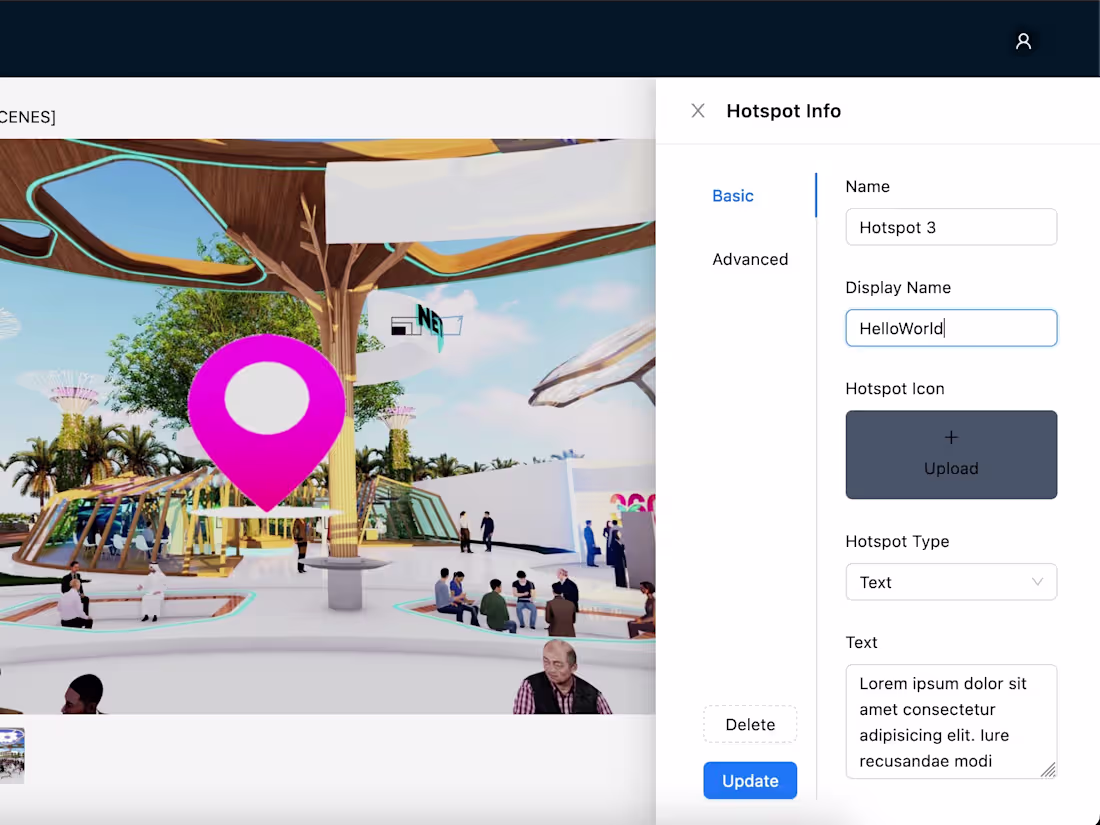This screenshot has height=825, width=1100.
Task: Switch to the Basic tab
Action: pyautogui.click(x=733, y=196)
